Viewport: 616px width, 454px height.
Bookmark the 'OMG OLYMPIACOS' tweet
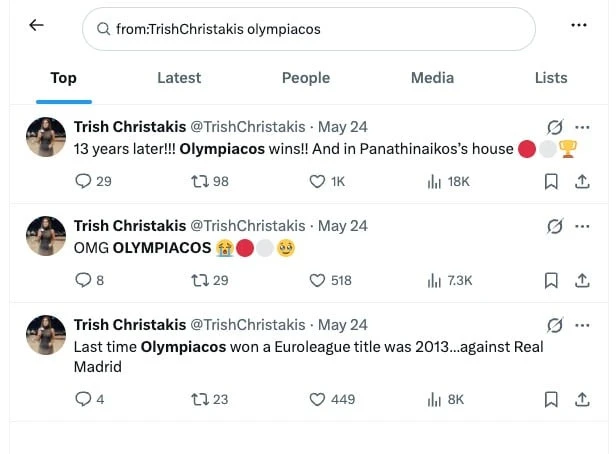[551, 280]
